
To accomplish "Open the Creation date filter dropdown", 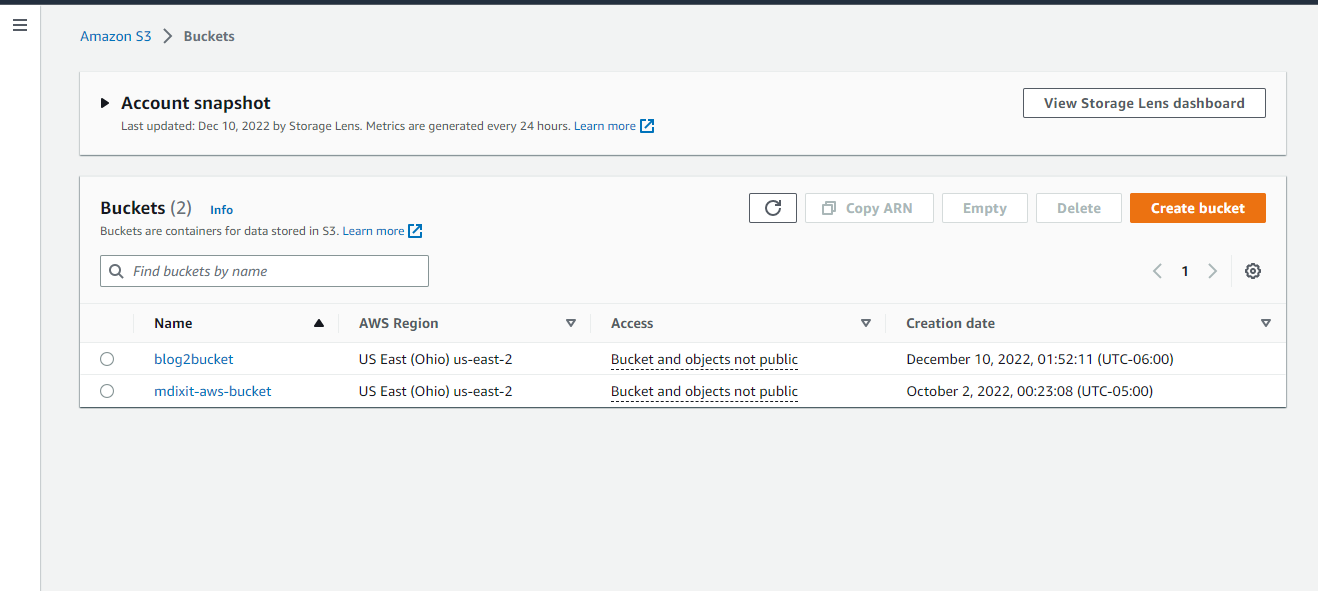I will (1266, 323).
